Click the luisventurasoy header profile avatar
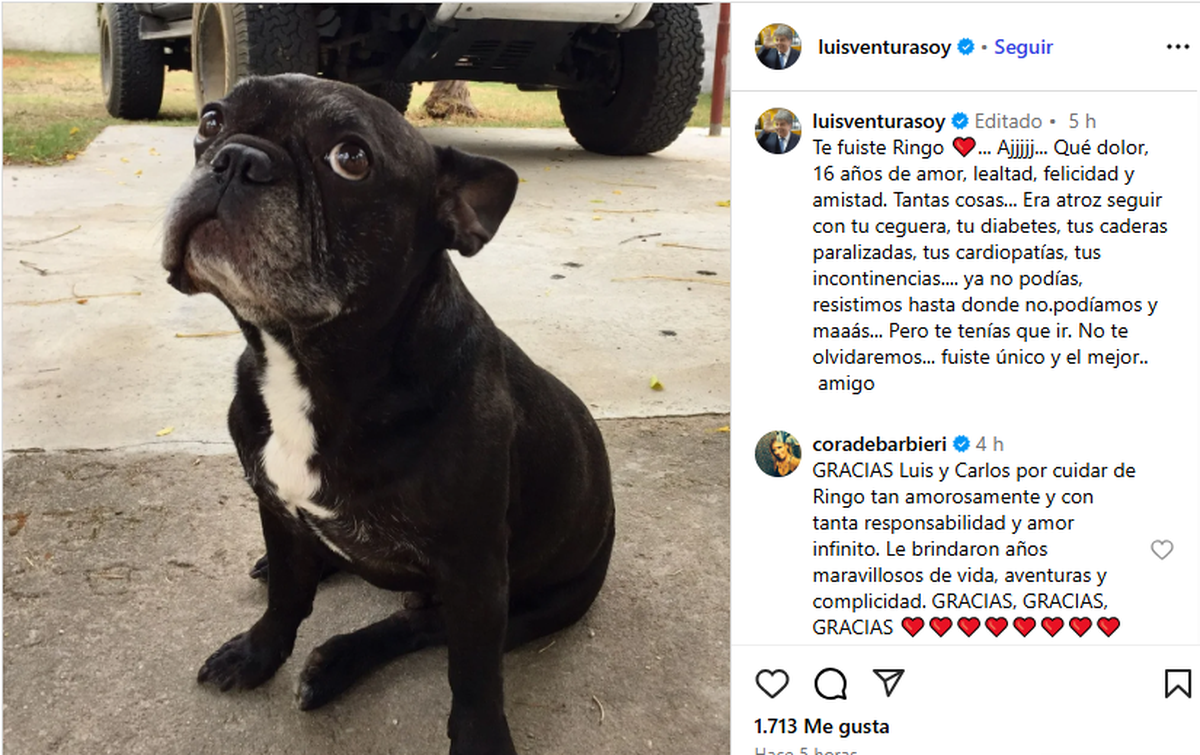The image size is (1200, 755). click(x=778, y=46)
